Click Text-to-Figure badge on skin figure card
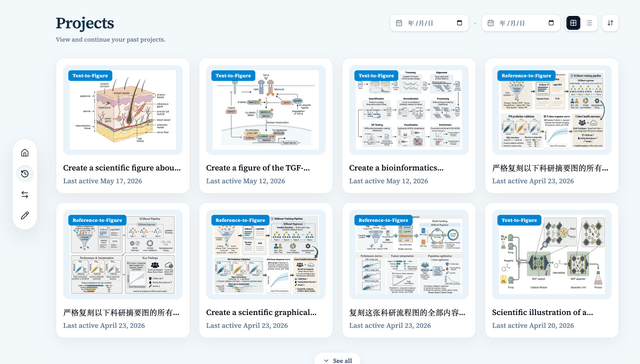Viewport: 640px width, 364px height. pyautogui.click(x=90, y=75)
